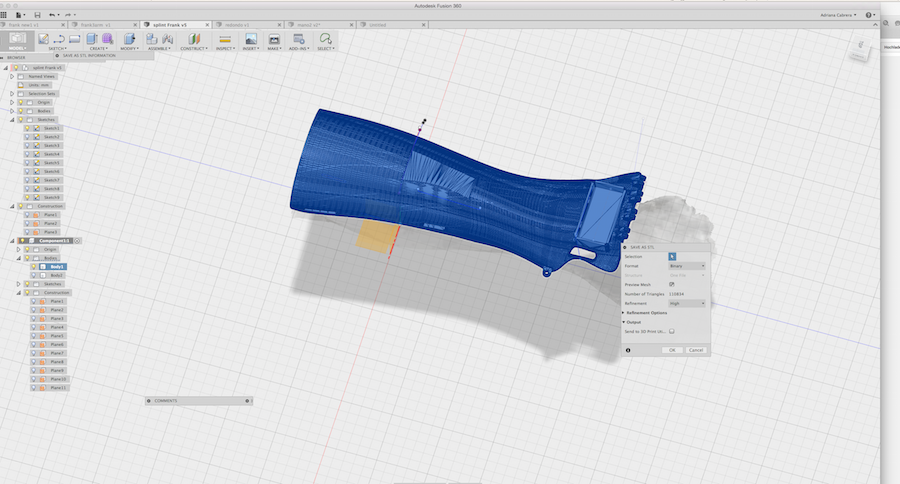The image size is (900, 484).
Task: Select the Joint assemble tool
Action: 168,38
